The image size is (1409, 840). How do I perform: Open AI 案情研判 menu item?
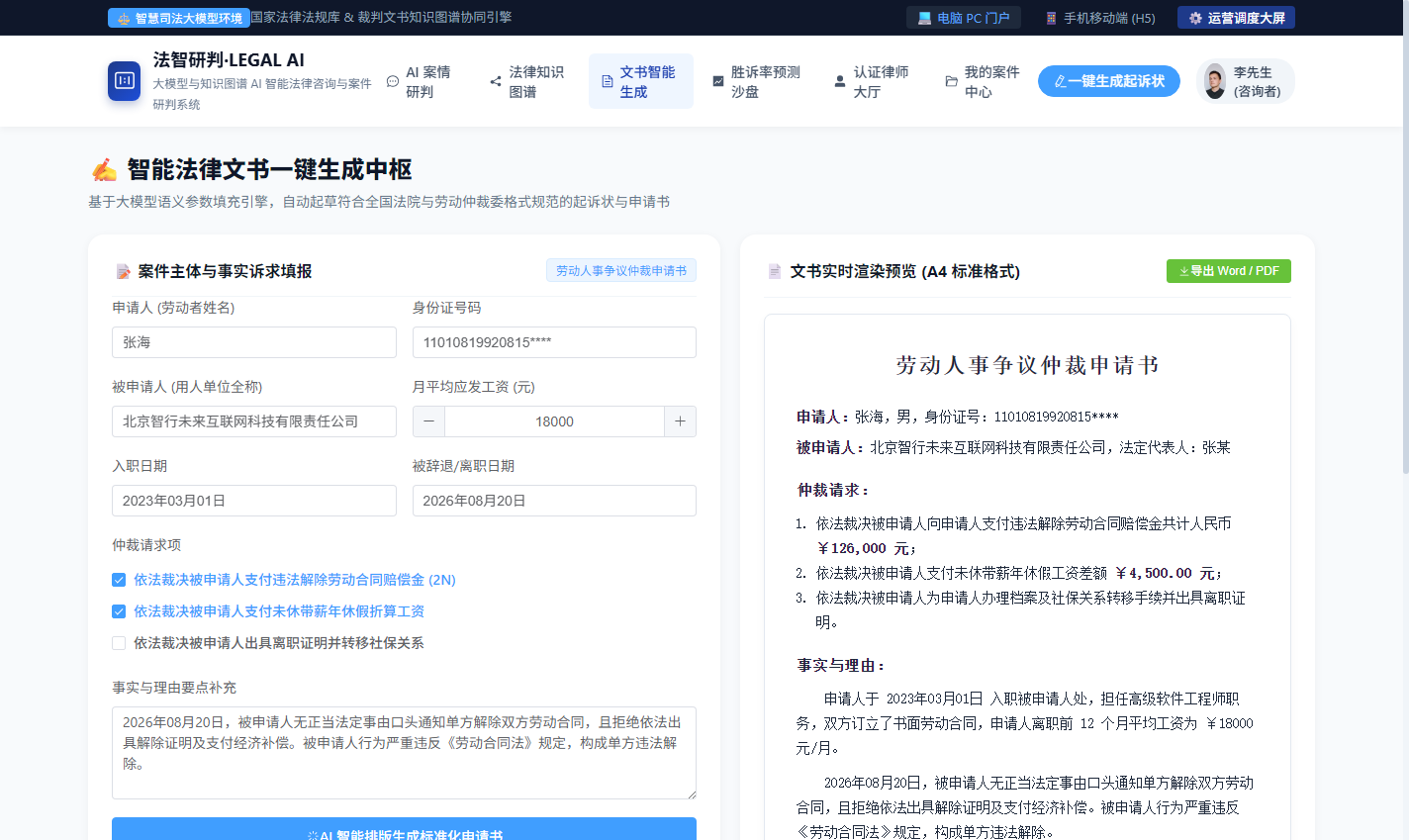click(419, 81)
